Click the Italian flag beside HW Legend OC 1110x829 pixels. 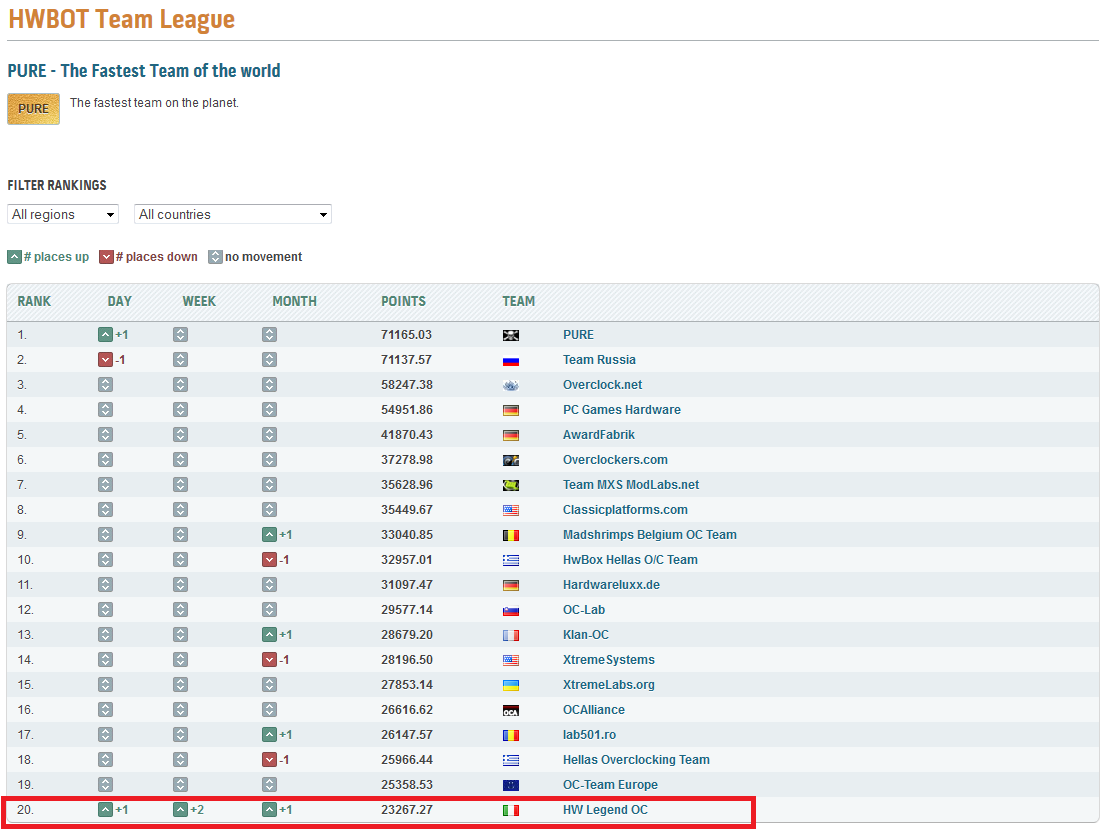click(511, 811)
